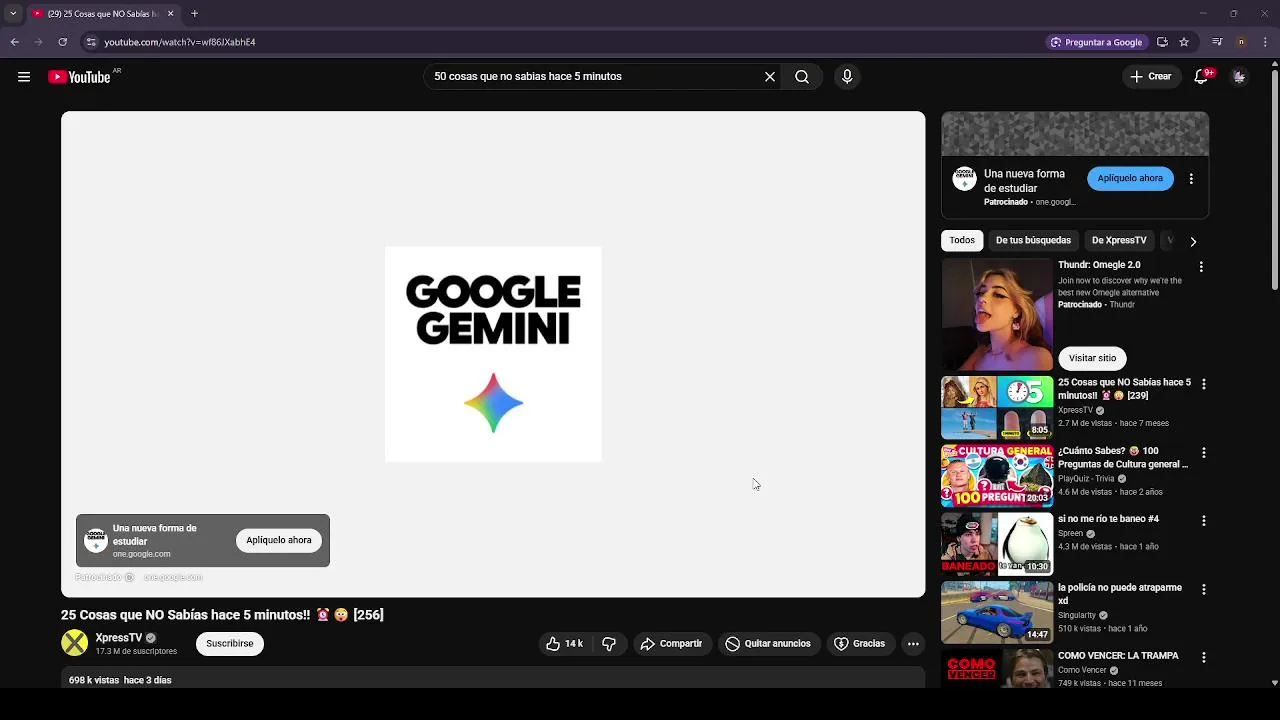Click the Quitar anuncios button
Screen dimensions: 1280x720
(768, 644)
